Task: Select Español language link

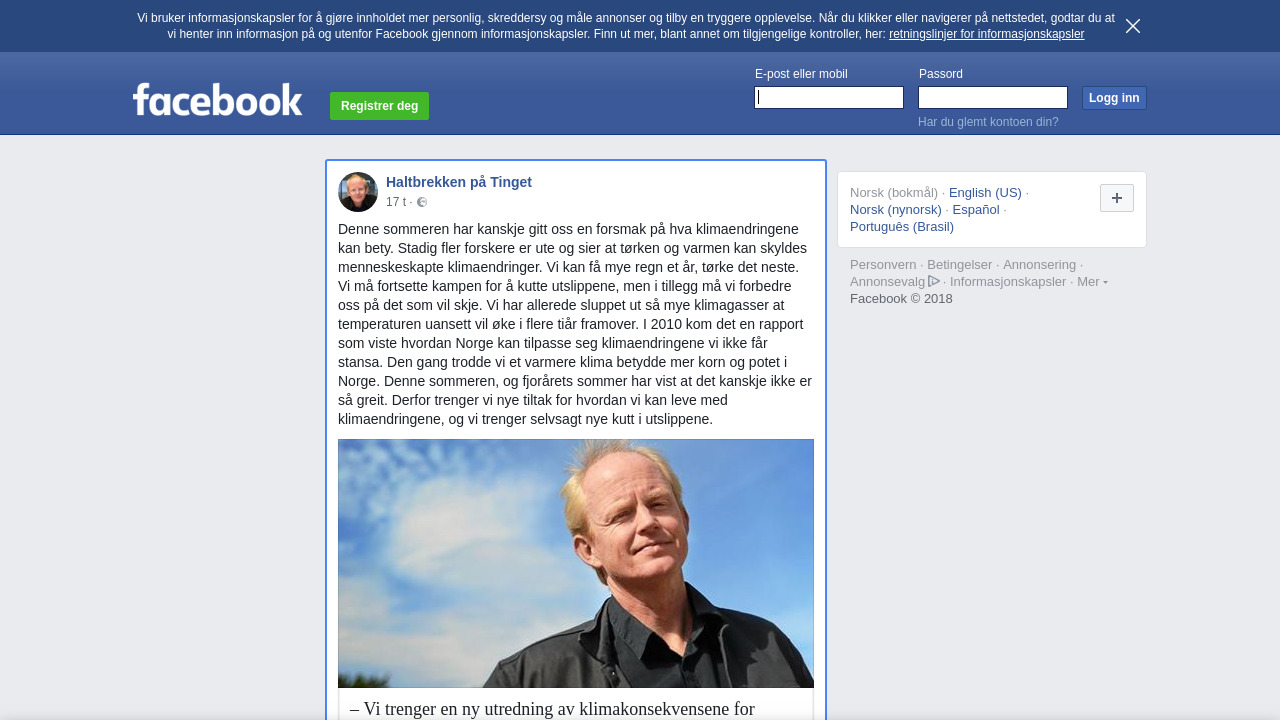Action: click(976, 210)
